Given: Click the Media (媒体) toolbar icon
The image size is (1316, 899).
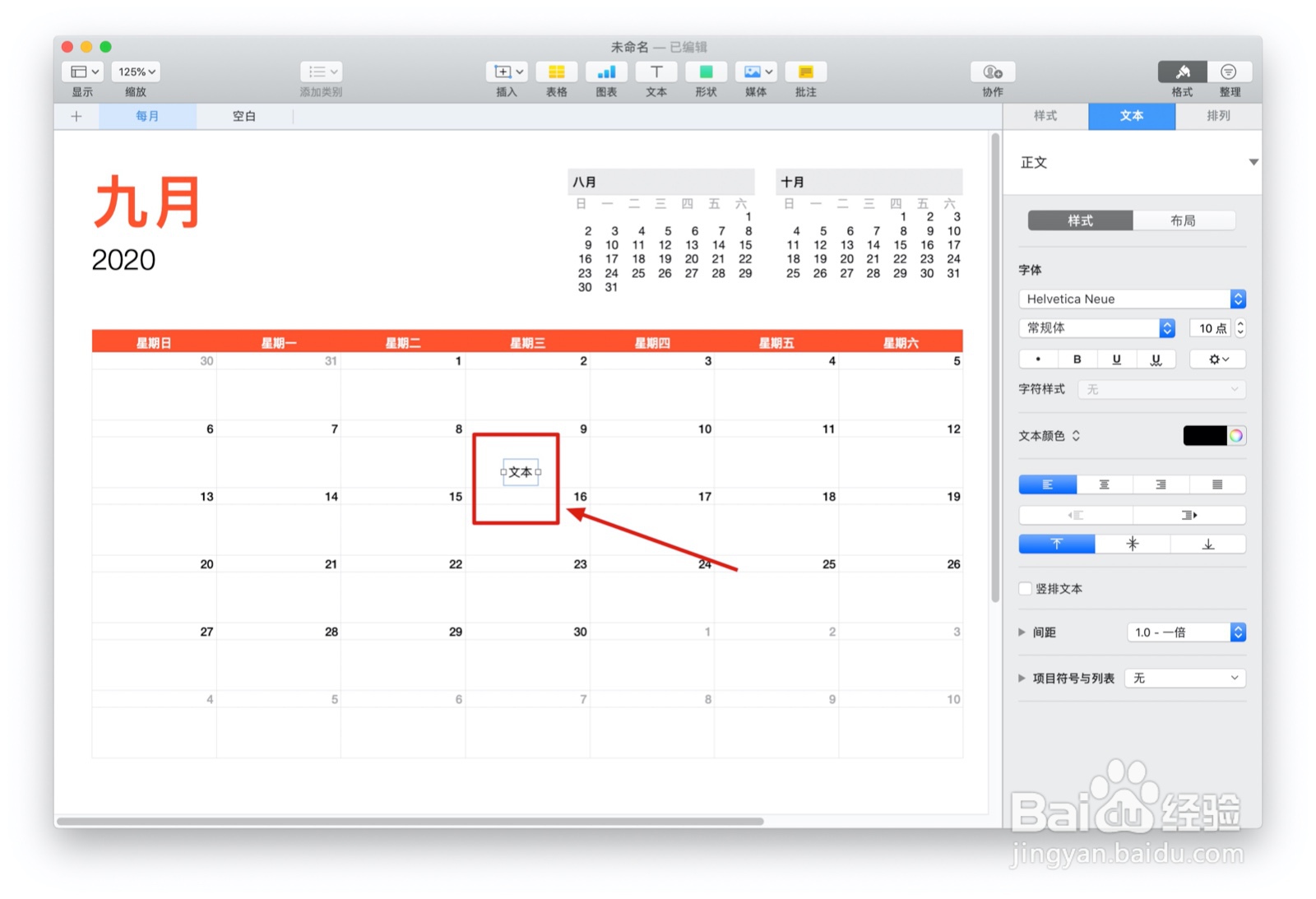Looking at the screenshot, I should pyautogui.click(x=756, y=72).
